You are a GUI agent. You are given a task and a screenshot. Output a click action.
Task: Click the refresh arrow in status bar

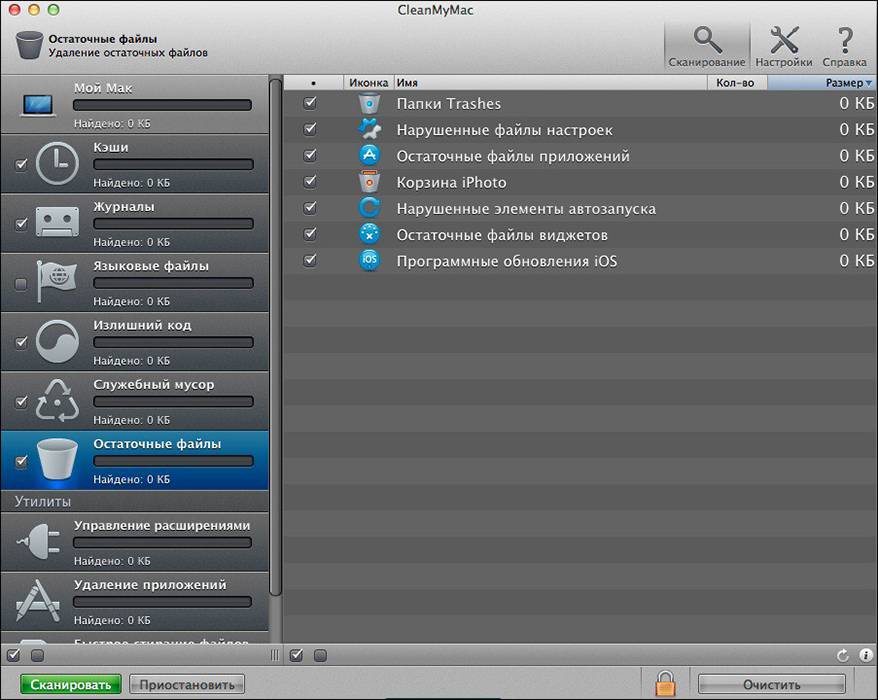(843, 656)
